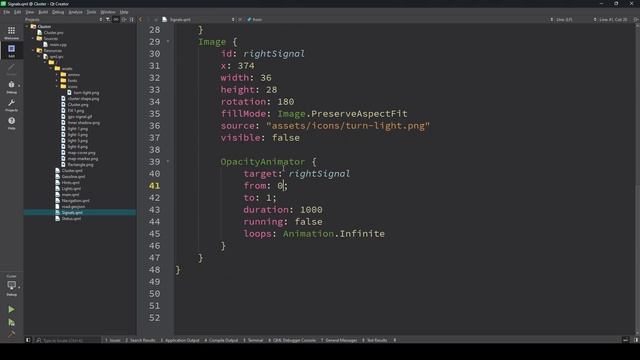This screenshot has height=360, width=640.
Task: Open the Issues output pane
Action: click(x=113, y=340)
